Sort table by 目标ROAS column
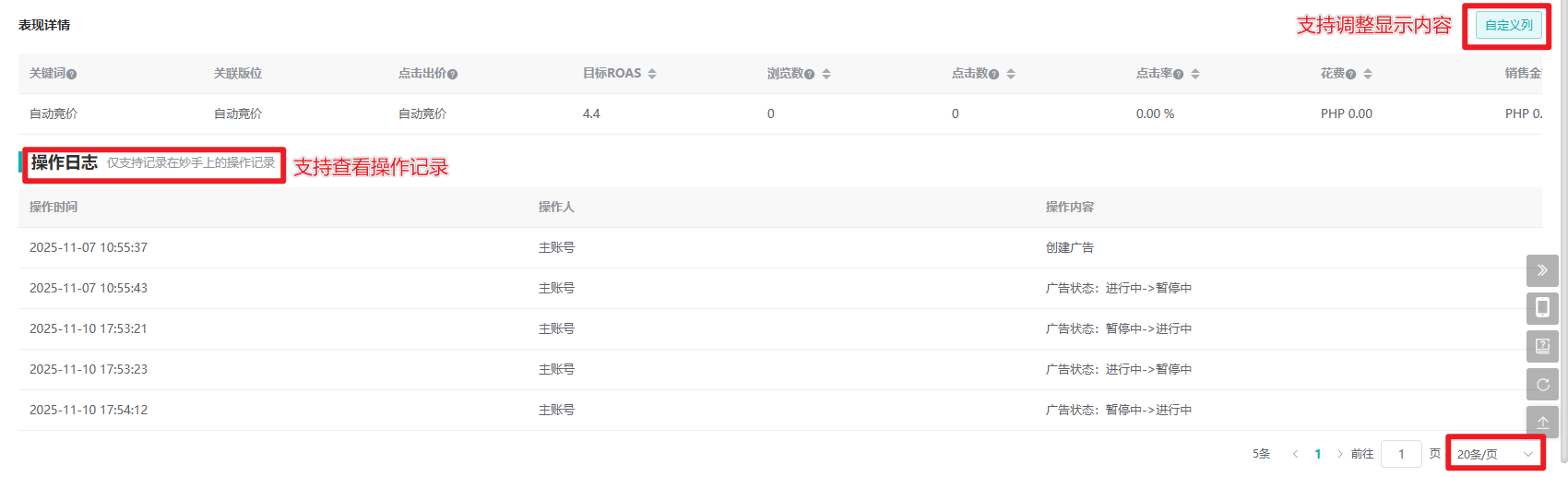This screenshot has height=477, width=1568. tap(652, 74)
